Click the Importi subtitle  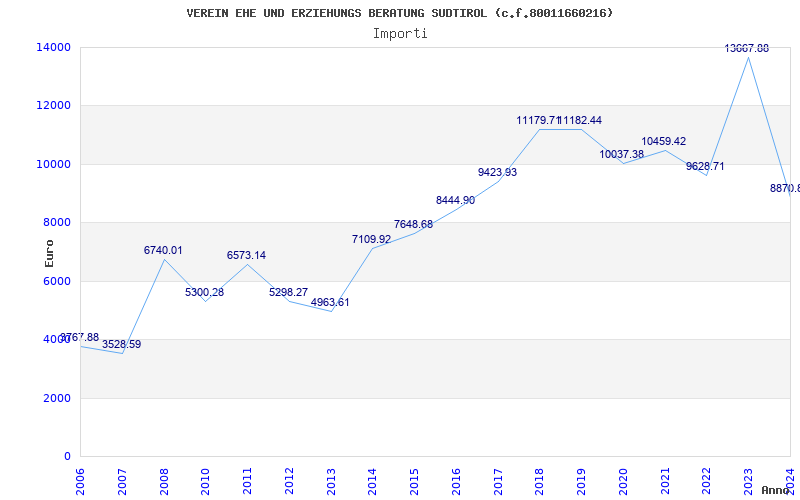400,34
